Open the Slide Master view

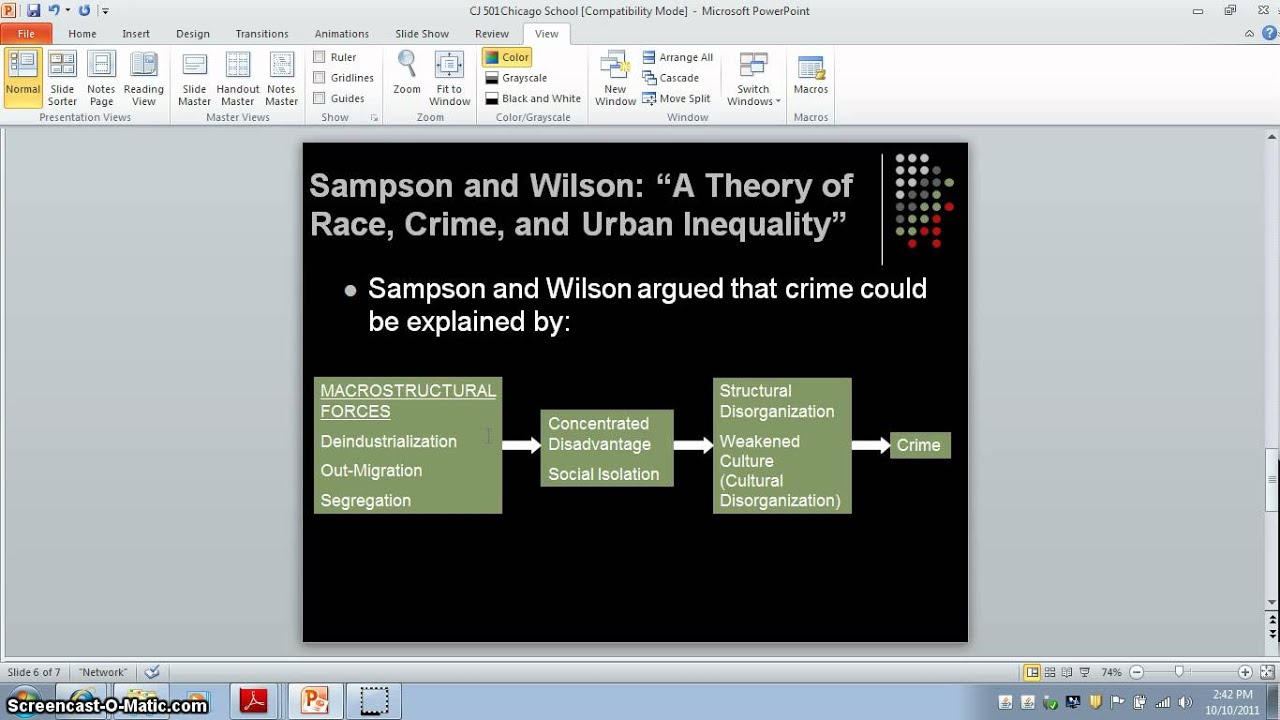point(194,79)
